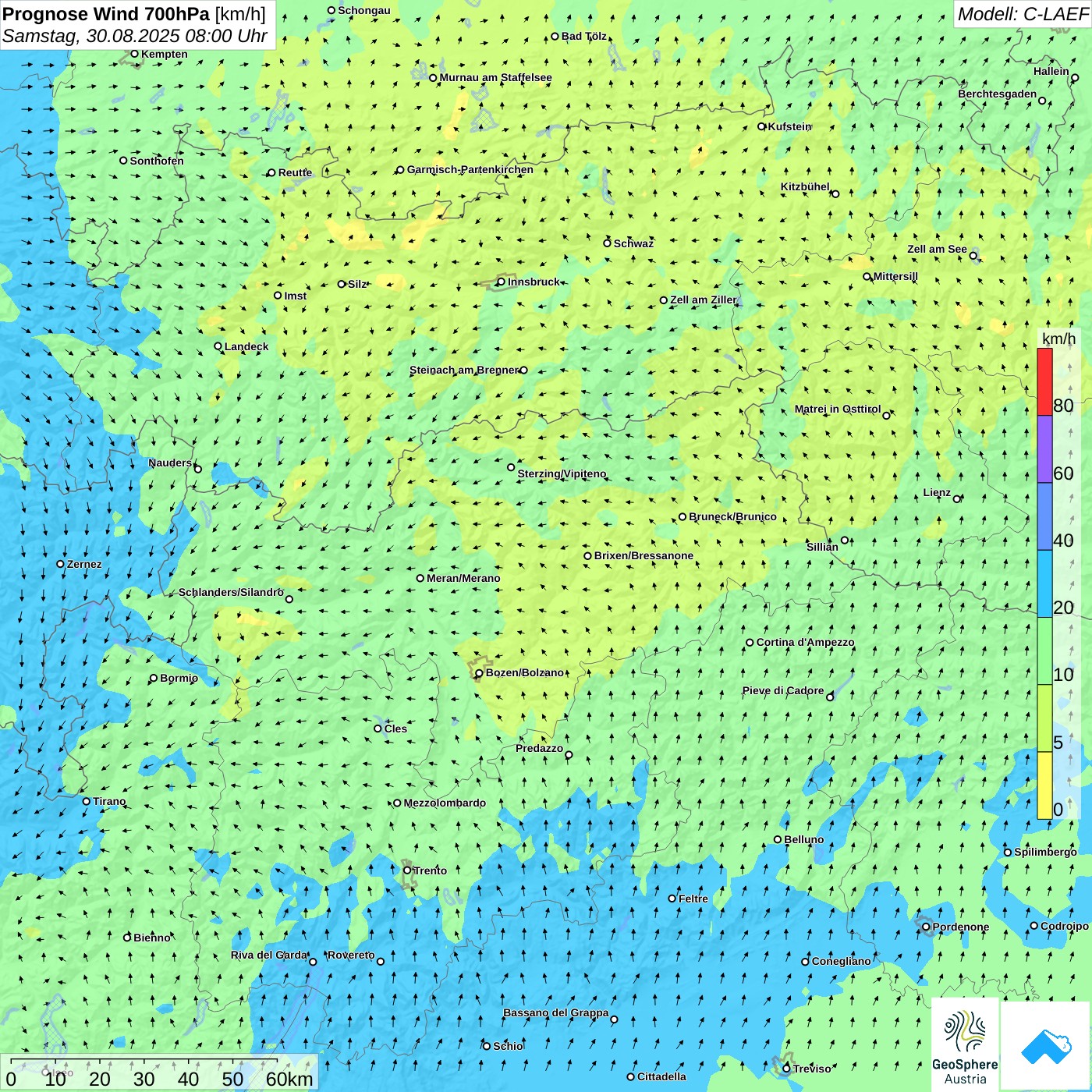Click the Bruneck/Brunico label

click(732, 516)
